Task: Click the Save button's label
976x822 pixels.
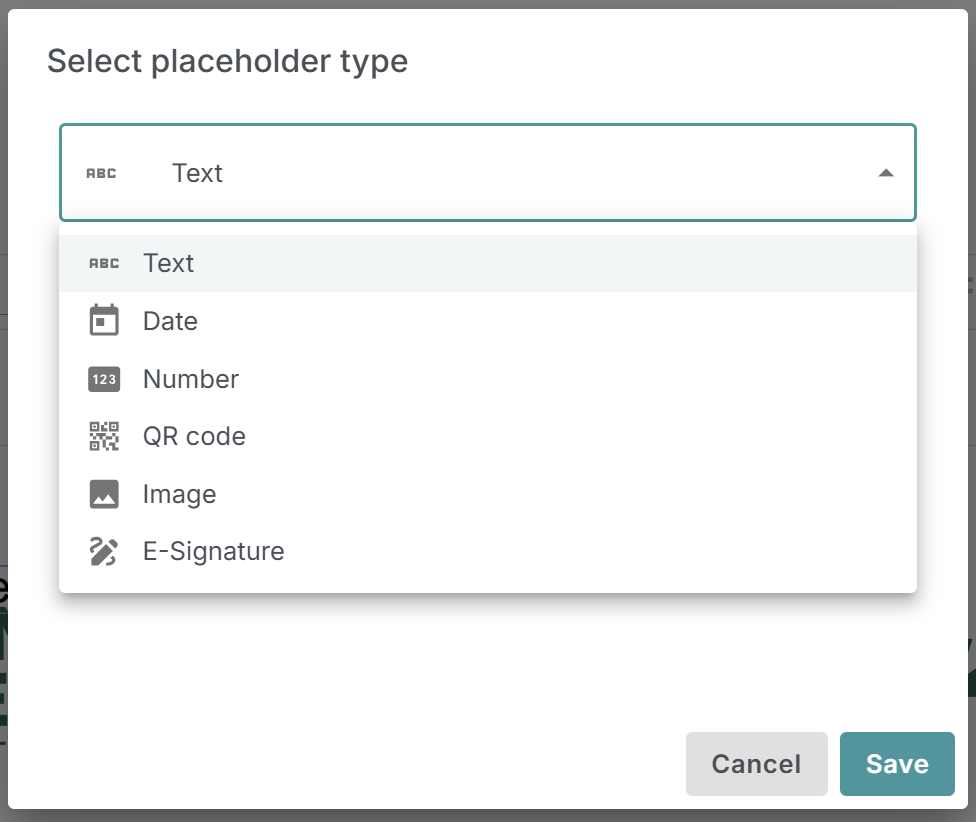Action: [x=897, y=764]
